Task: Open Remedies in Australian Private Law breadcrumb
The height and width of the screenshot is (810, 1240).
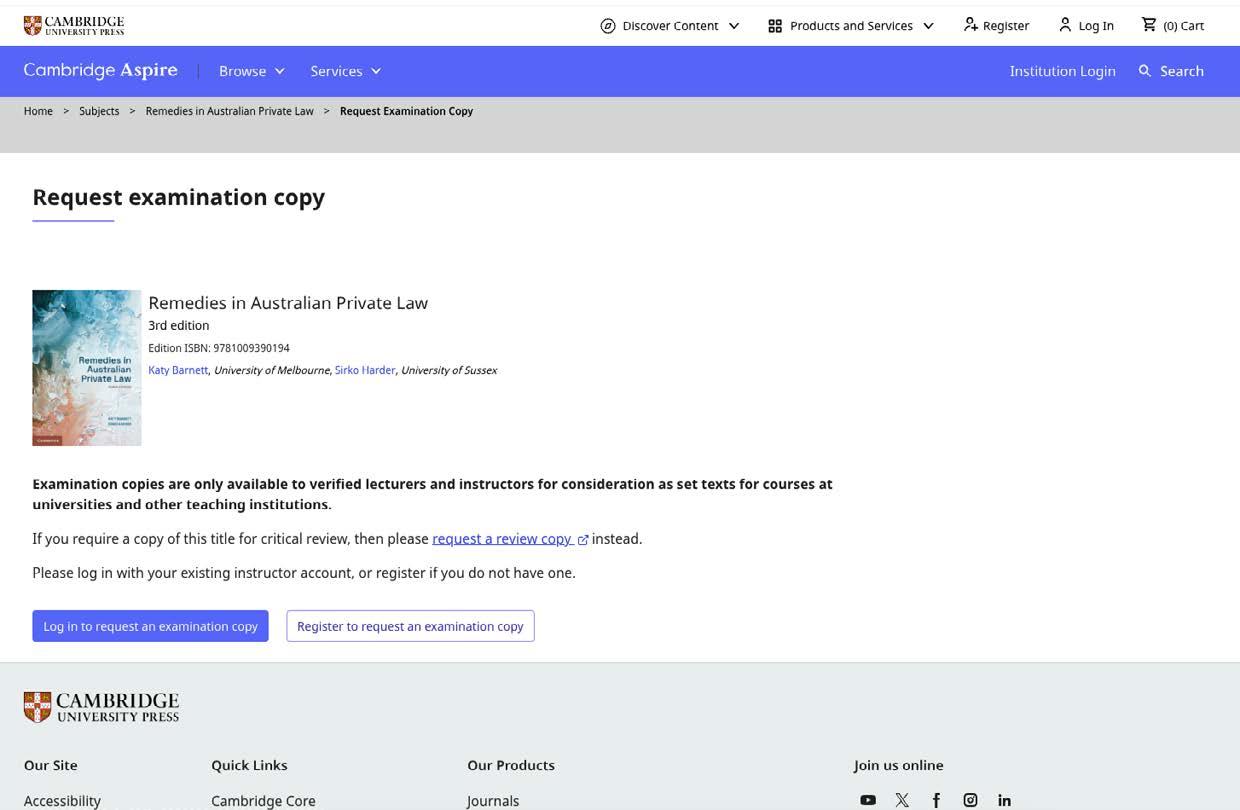Action: 229,111
